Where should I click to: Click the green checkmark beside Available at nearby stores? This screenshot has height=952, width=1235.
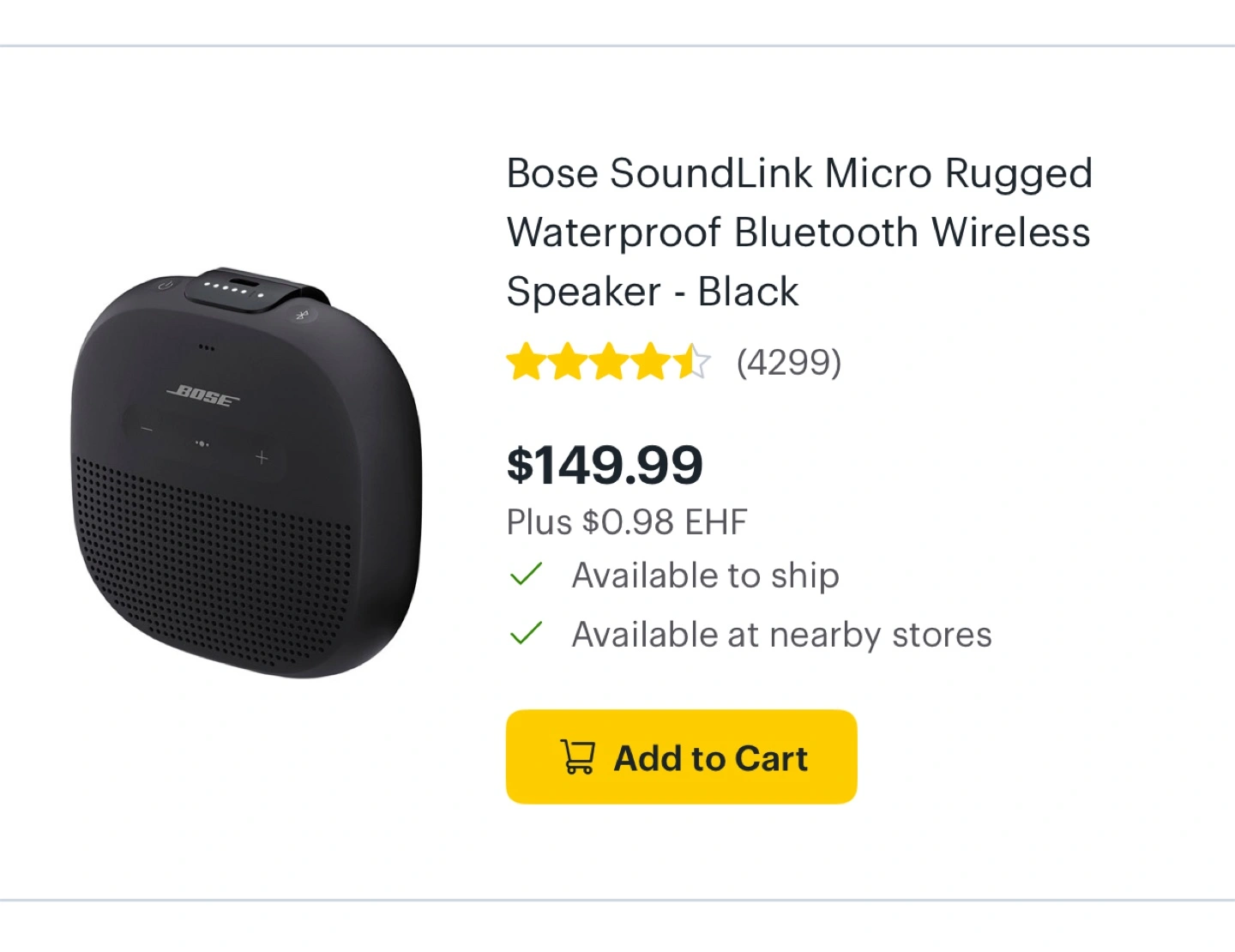tap(526, 633)
